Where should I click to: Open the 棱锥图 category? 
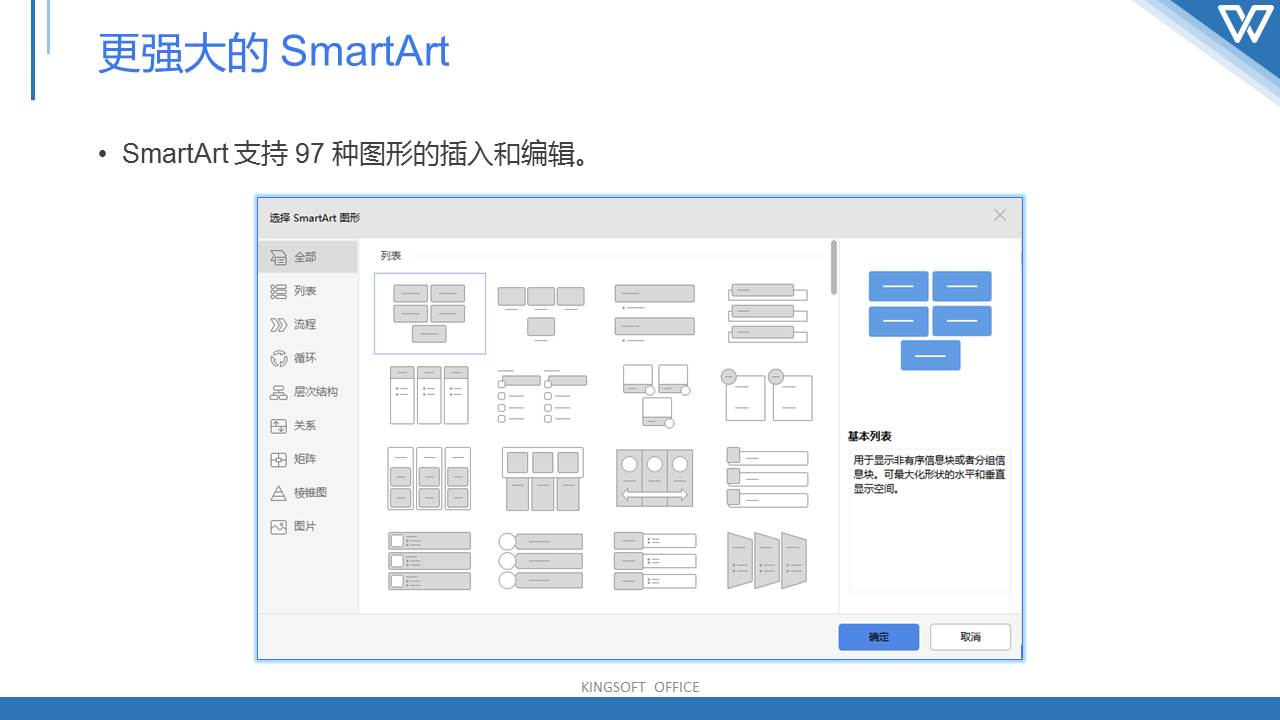(x=308, y=493)
